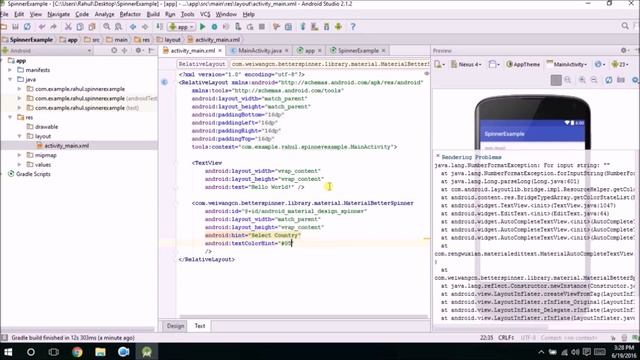The image size is (640, 360).
Task: Select the drawable folder in tree
Action: coord(42,127)
